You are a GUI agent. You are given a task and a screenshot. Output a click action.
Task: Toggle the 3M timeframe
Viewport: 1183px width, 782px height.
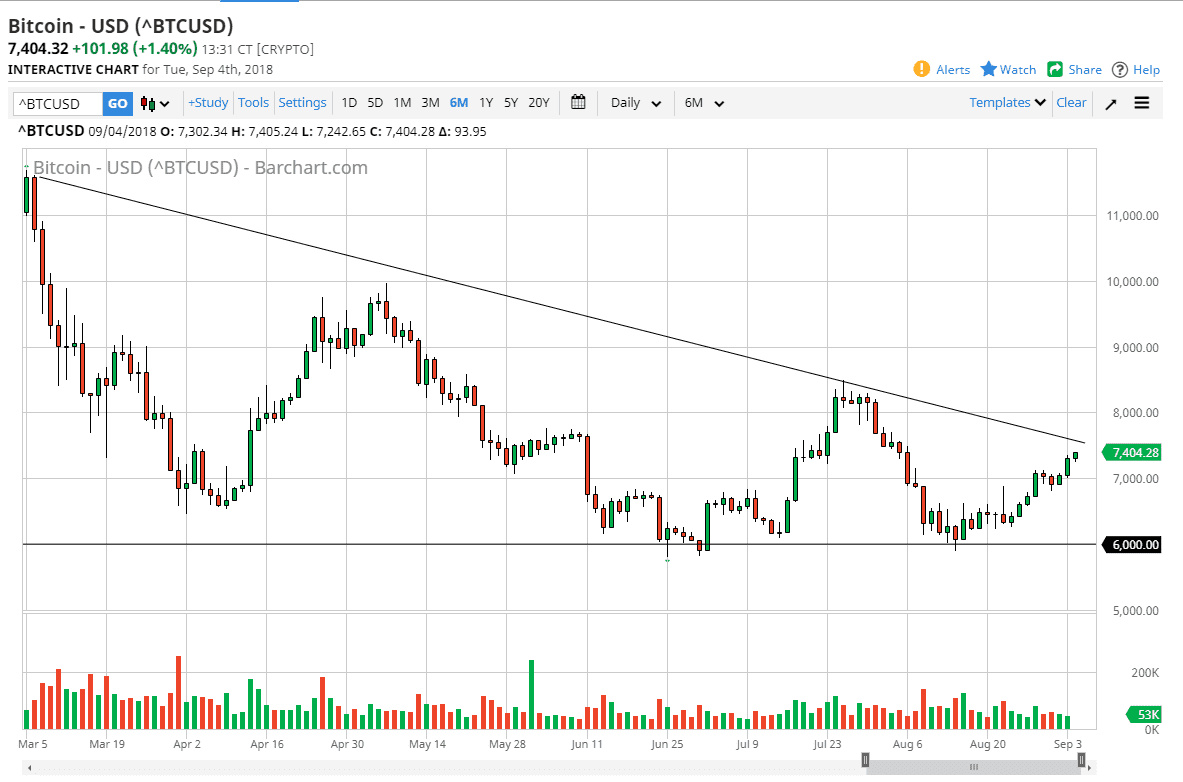click(x=430, y=102)
